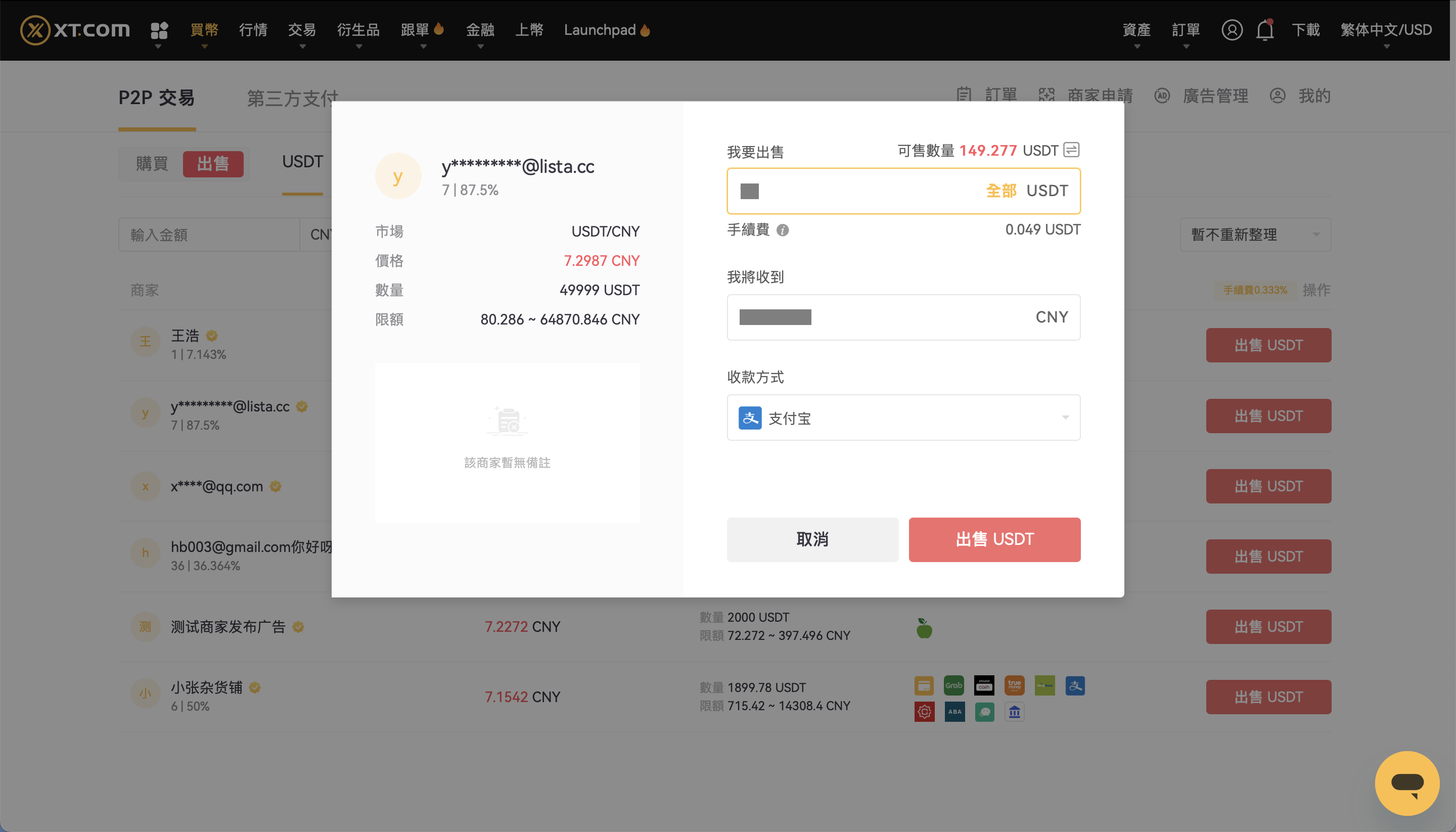Click the 廣告管理 AD icon
Screen dimensions: 1456x832
(x=1162, y=96)
